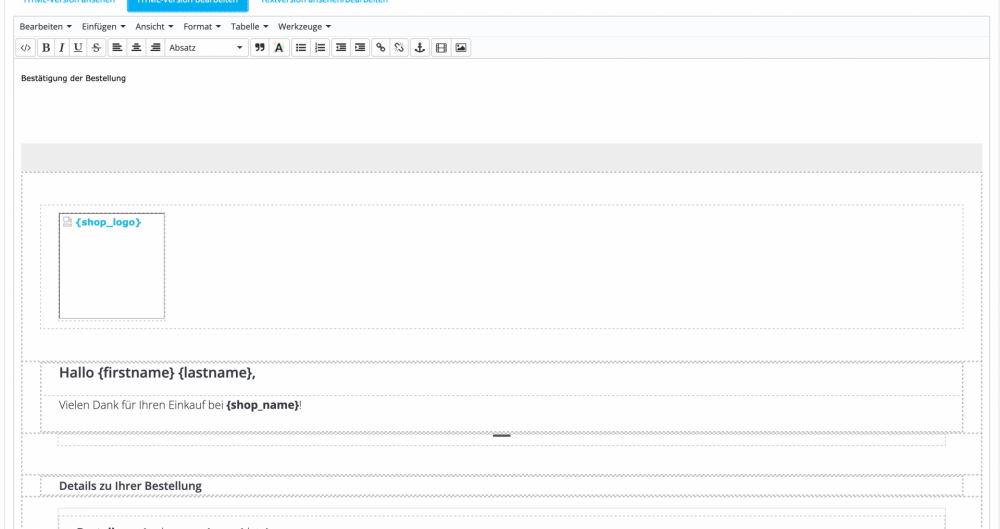Insert an image

pos(460,48)
